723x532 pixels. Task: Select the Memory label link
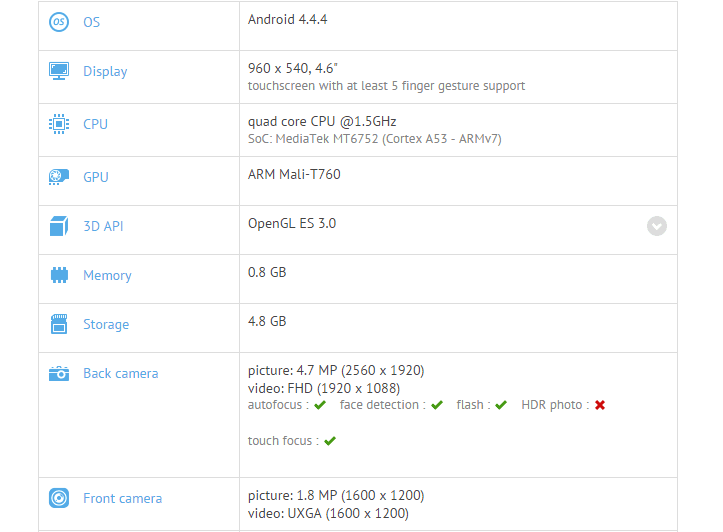pyautogui.click(x=107, y=275)
